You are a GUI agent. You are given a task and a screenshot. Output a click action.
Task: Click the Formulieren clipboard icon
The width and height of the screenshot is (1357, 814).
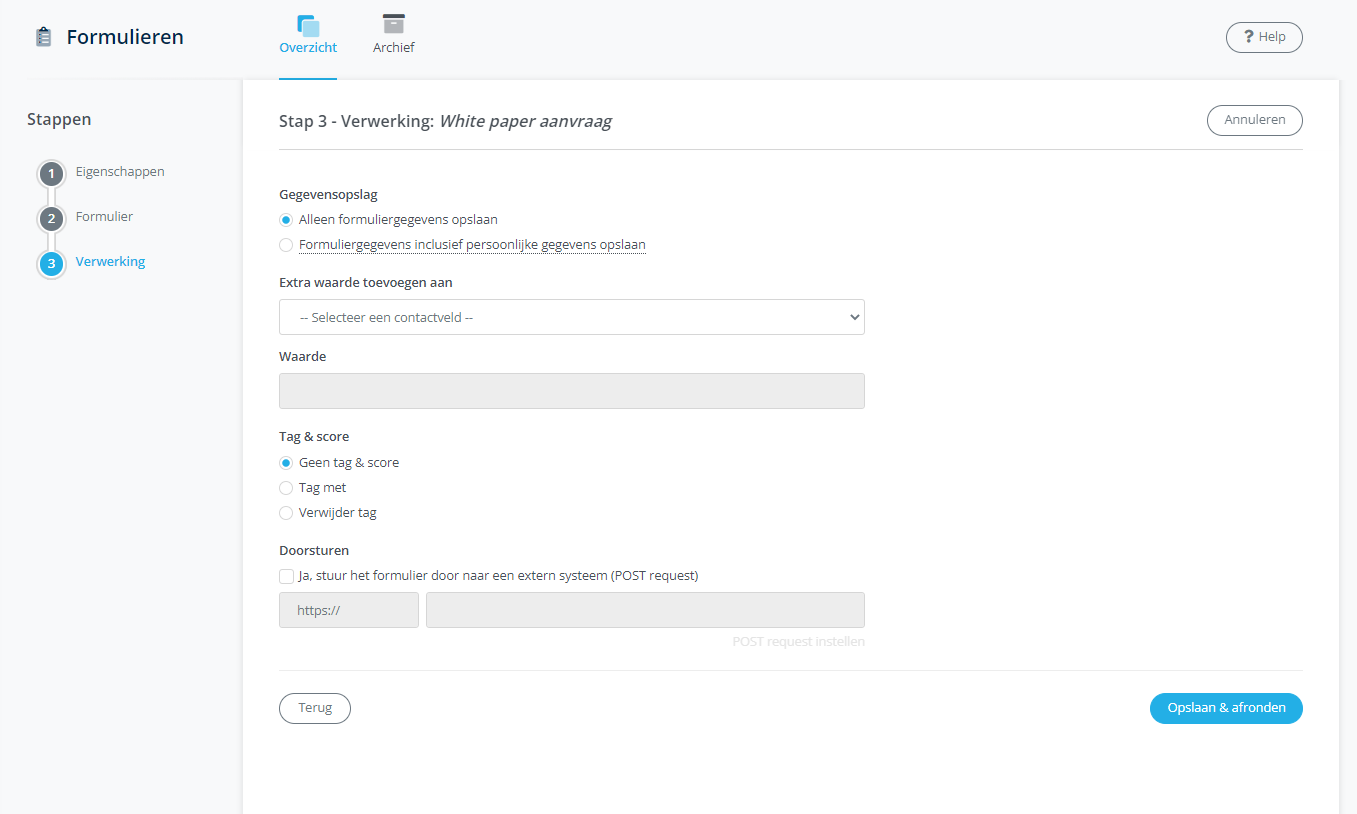pos(43,38)
